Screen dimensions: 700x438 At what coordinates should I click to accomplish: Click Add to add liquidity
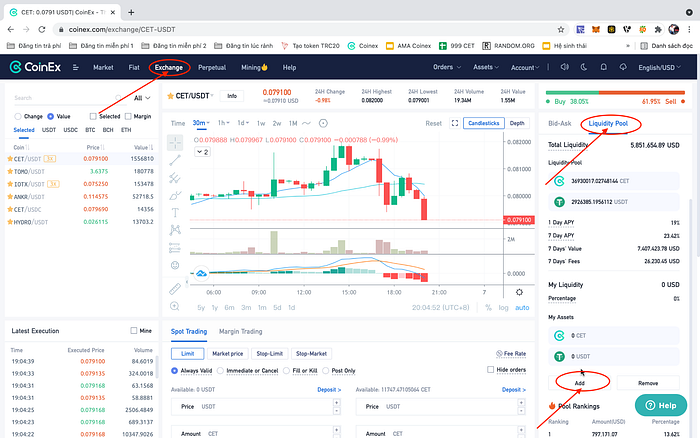pyautogui.click(x=579, y=383)
